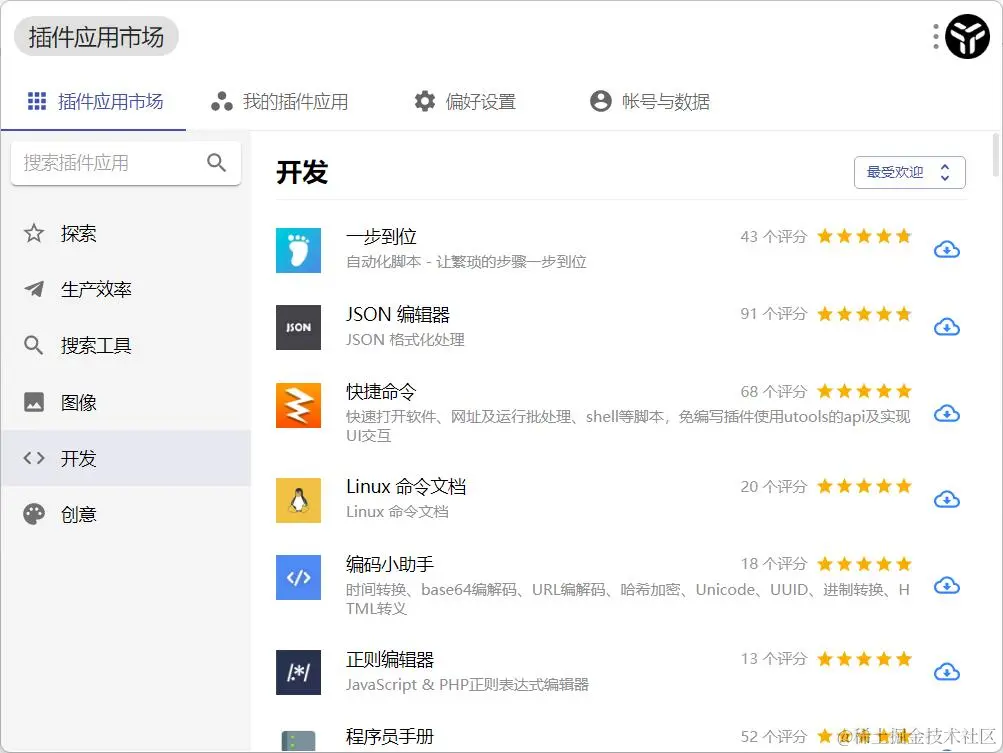Select 开发 category in sidebar
This screenshot has width=1003, height=753.
point(126,458)
